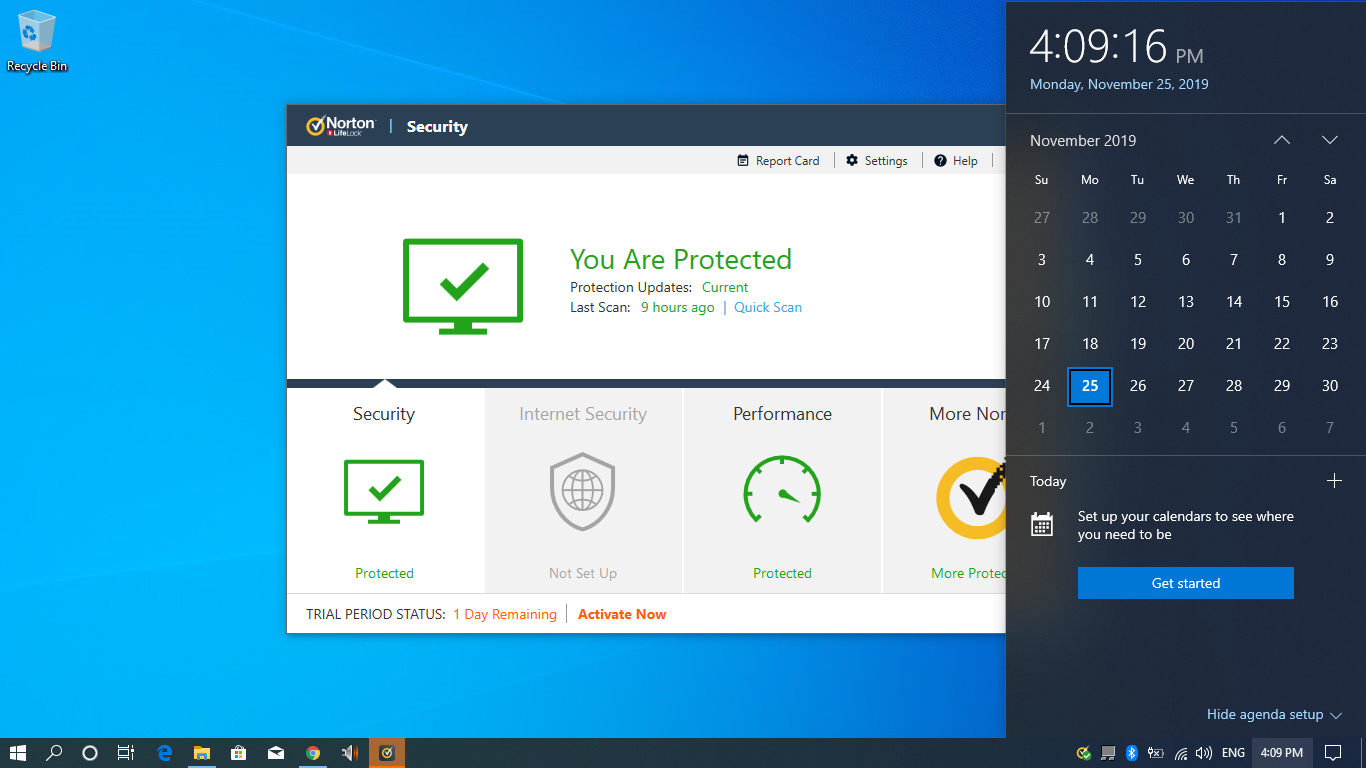Select November 10 in calendar
This screenshot has width=1366, height=768.
pyautogui.click(x=1042, y=302)
